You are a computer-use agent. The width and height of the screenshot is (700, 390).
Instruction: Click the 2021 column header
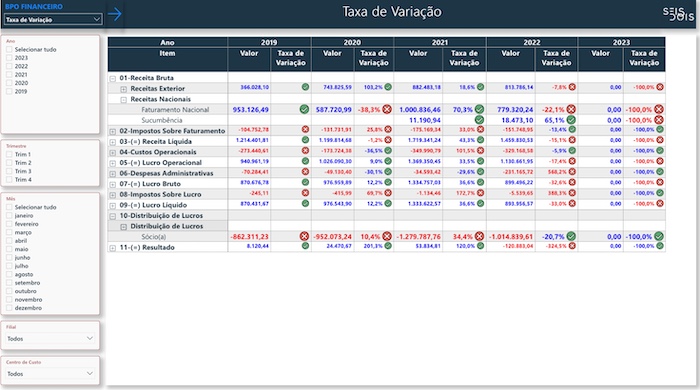point(440,42)
